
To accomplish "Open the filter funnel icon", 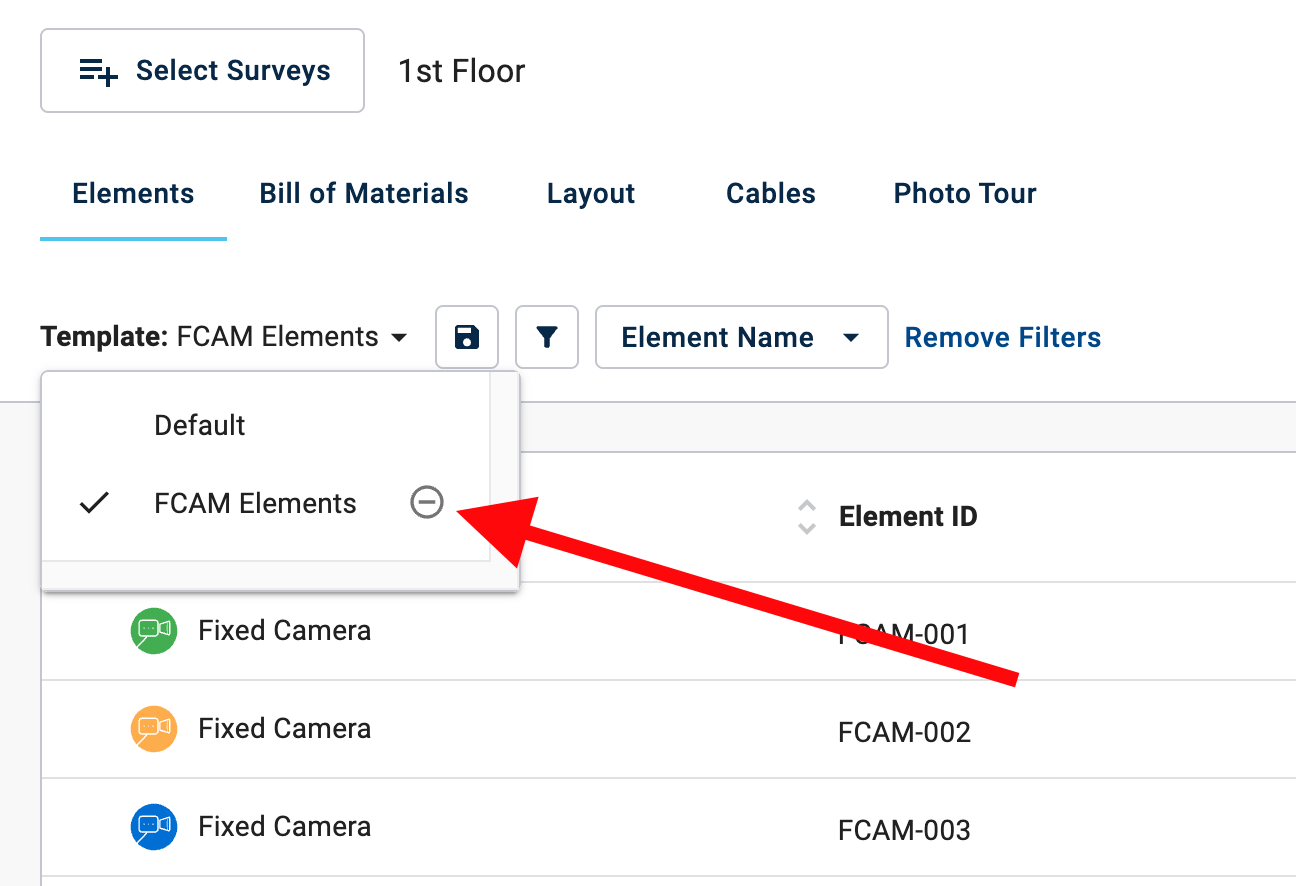I will point(546,337).
